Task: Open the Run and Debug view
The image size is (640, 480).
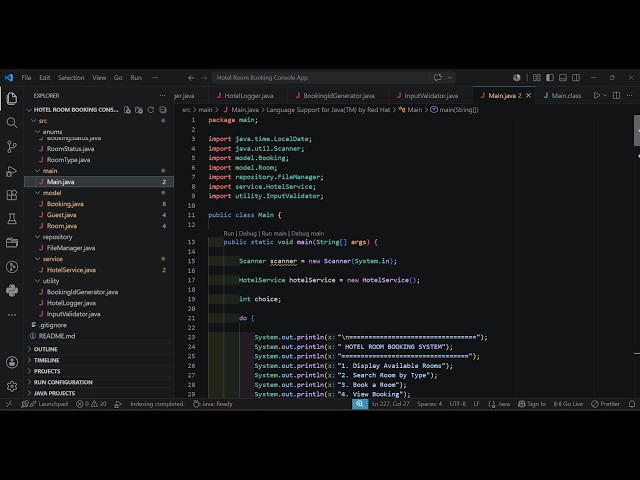Action: pos(12,171)
